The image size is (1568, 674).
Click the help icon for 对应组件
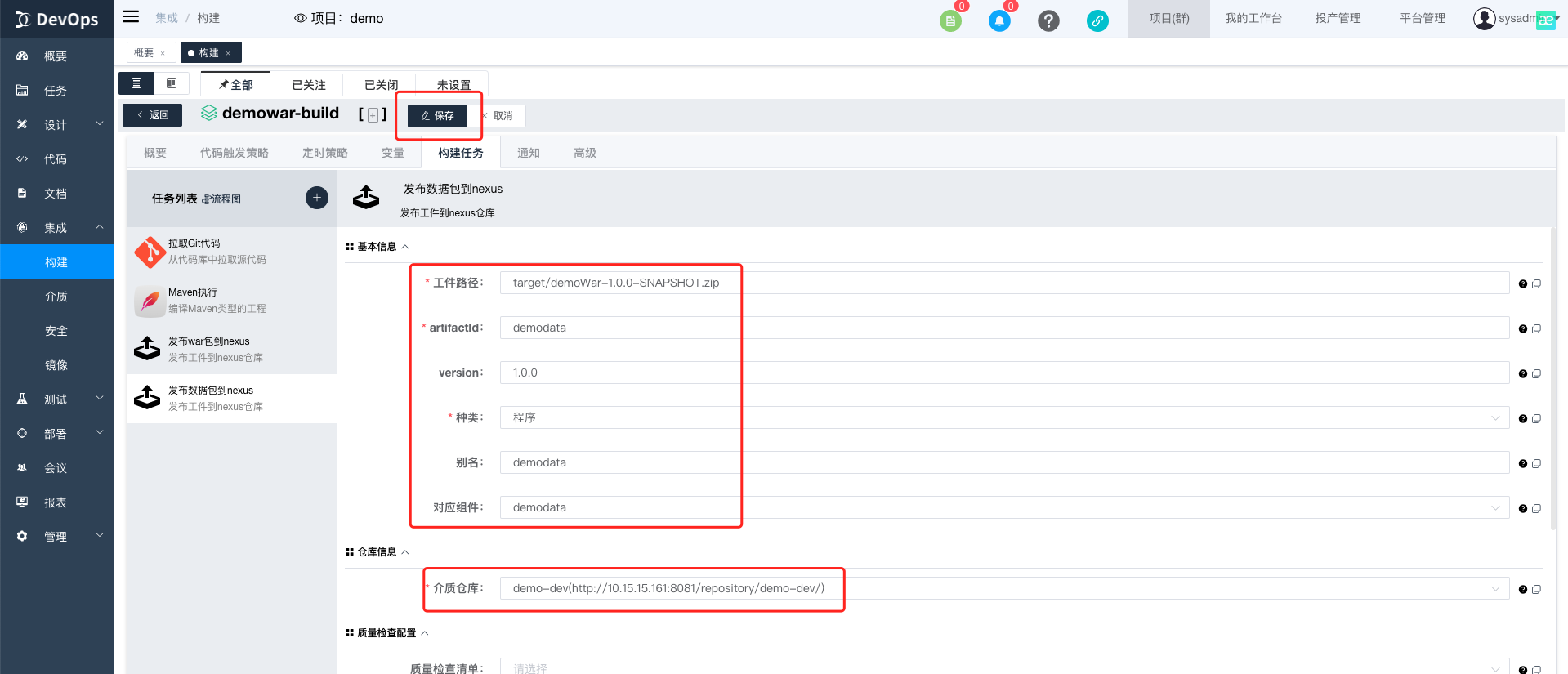click(1523, 509)
